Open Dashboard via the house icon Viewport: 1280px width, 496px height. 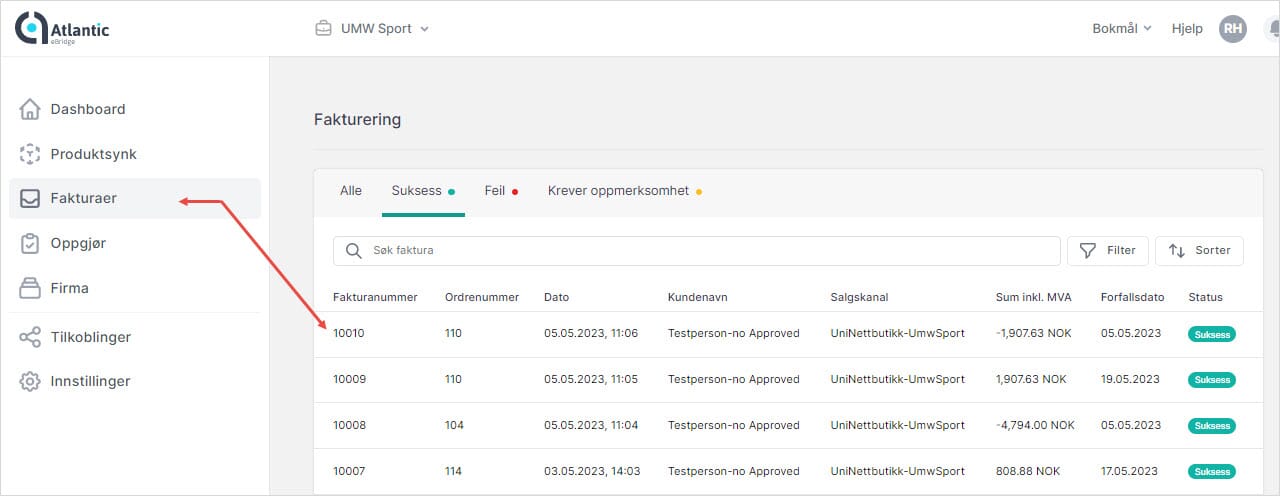point(30,109)
